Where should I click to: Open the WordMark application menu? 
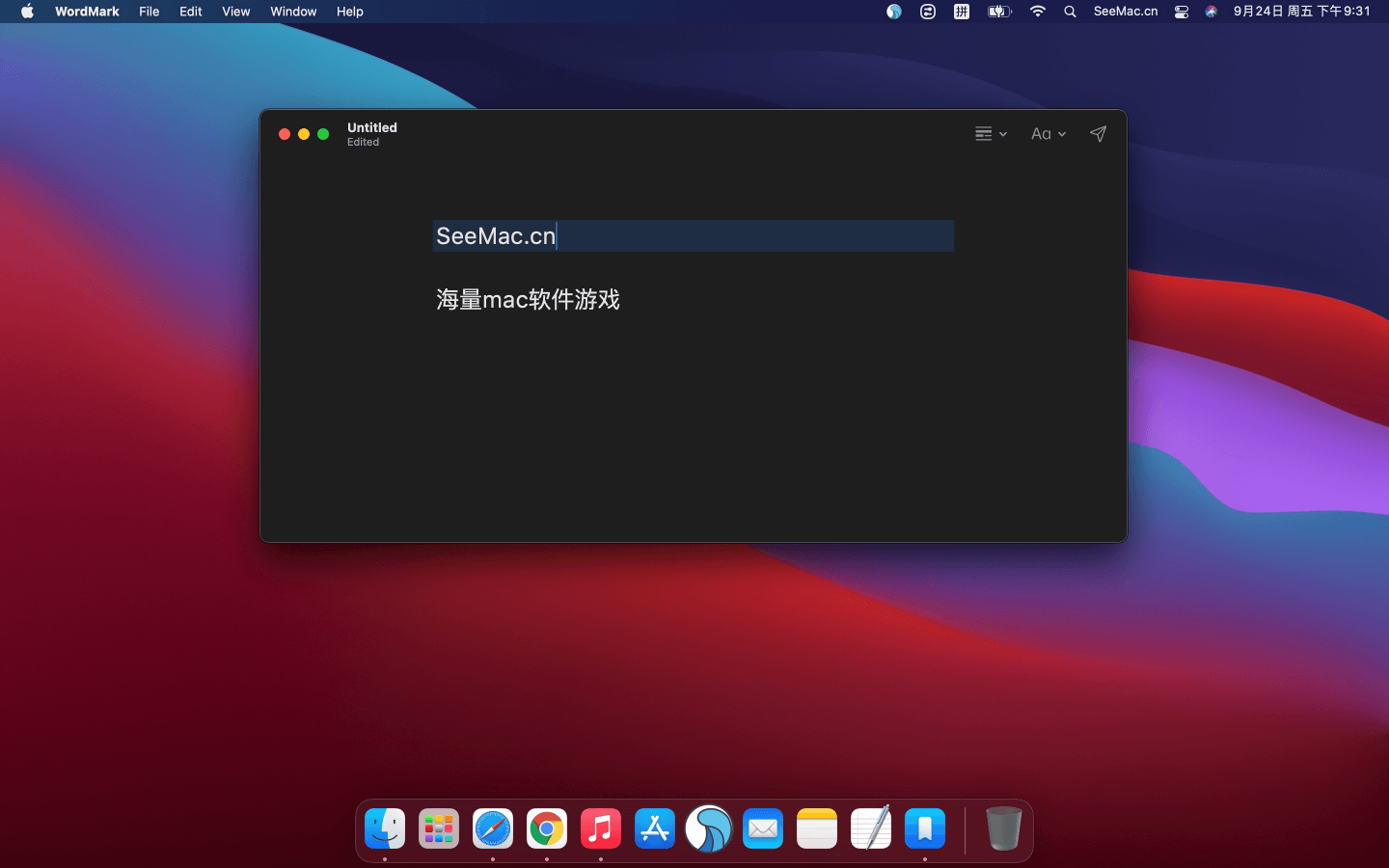pos(87,12)
